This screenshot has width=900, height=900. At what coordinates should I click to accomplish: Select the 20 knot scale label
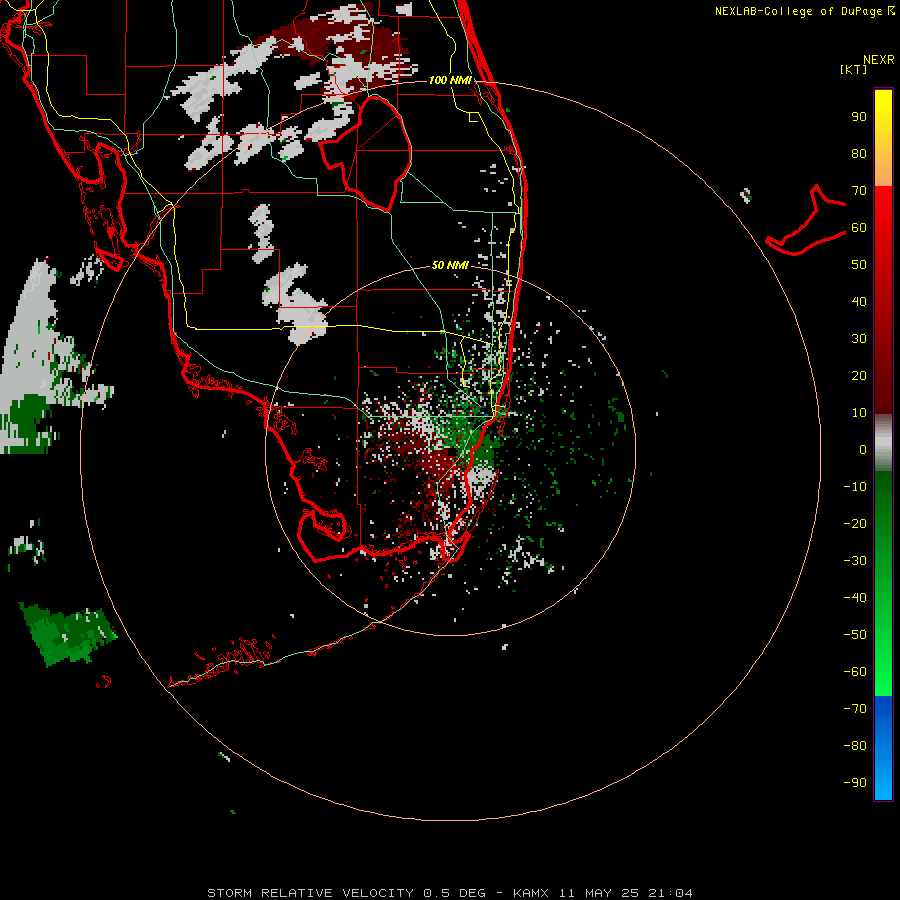[859, 375]
